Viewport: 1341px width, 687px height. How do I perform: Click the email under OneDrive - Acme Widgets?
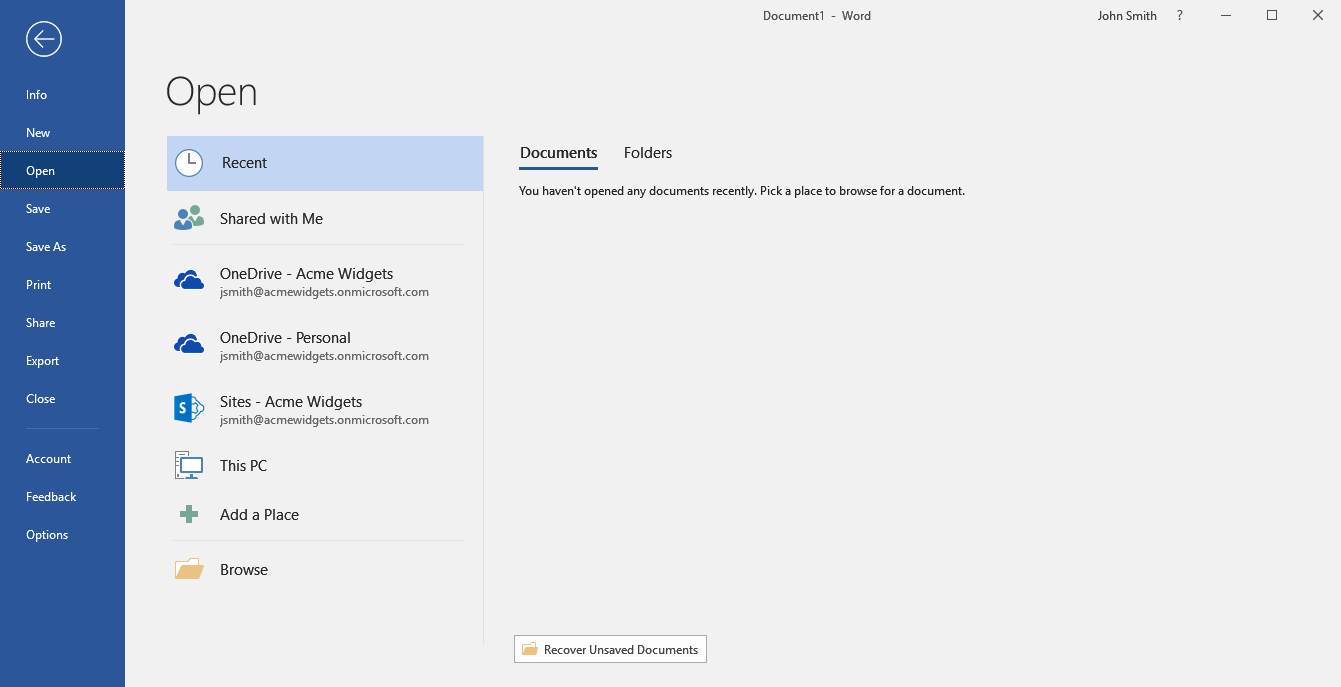(x=325, y=292)
